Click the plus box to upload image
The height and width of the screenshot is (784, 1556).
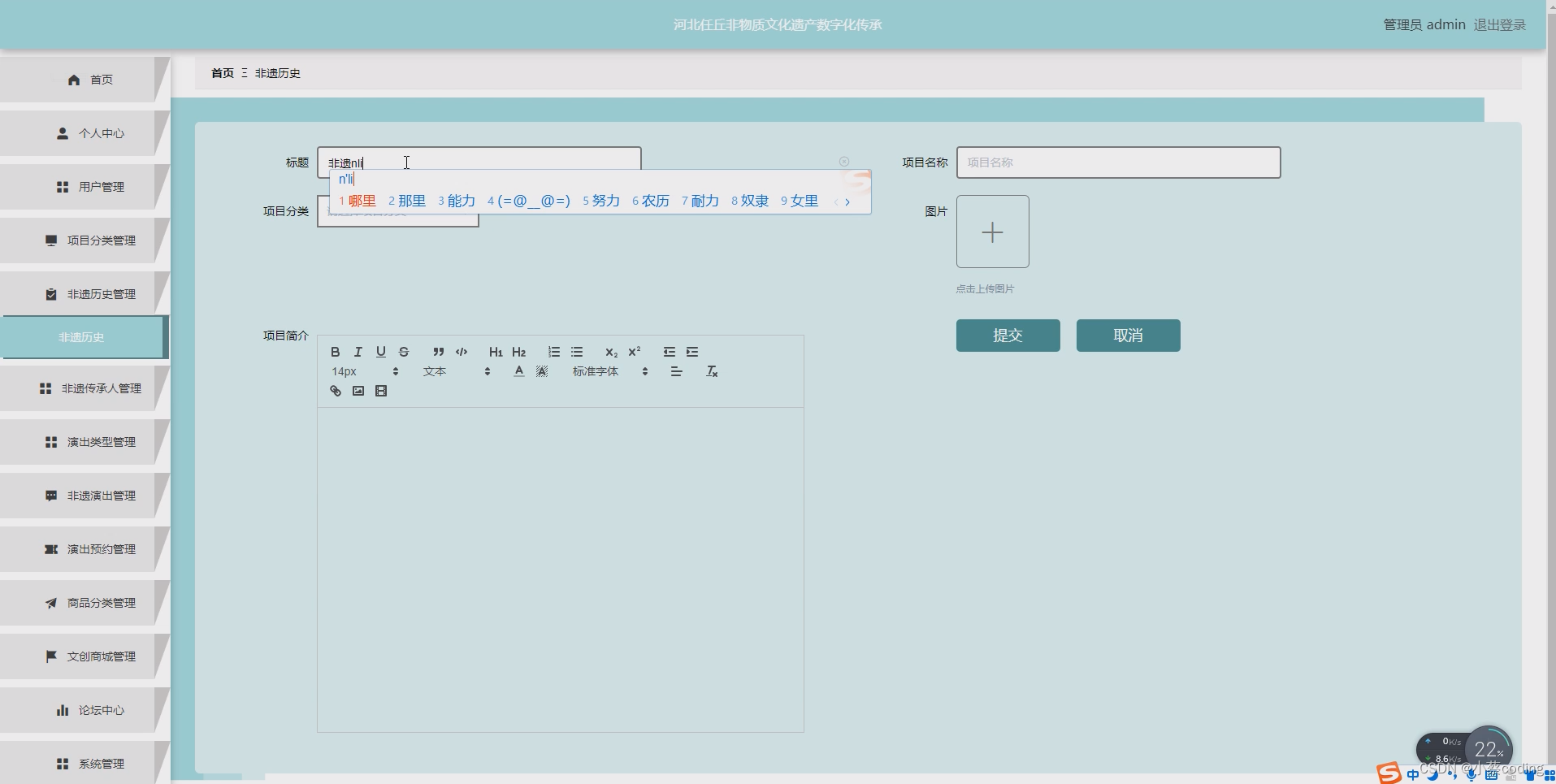[x=992, y=232]
